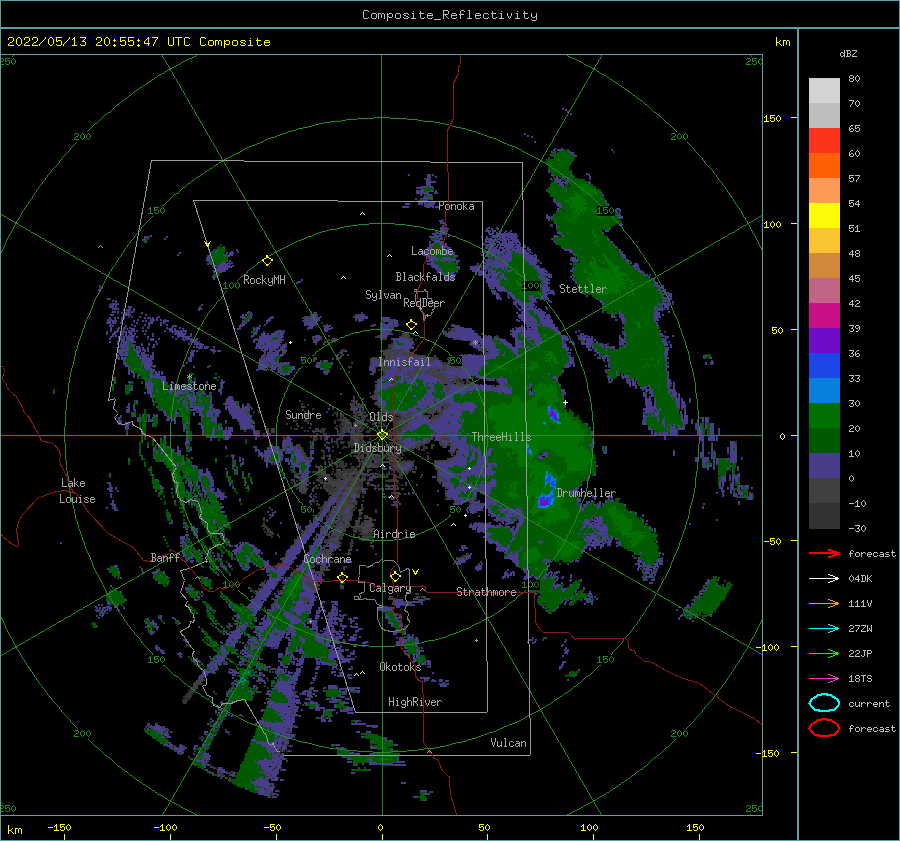Click the Ponoka label
This screenshot has width=900, height=841.
point(456,206)
